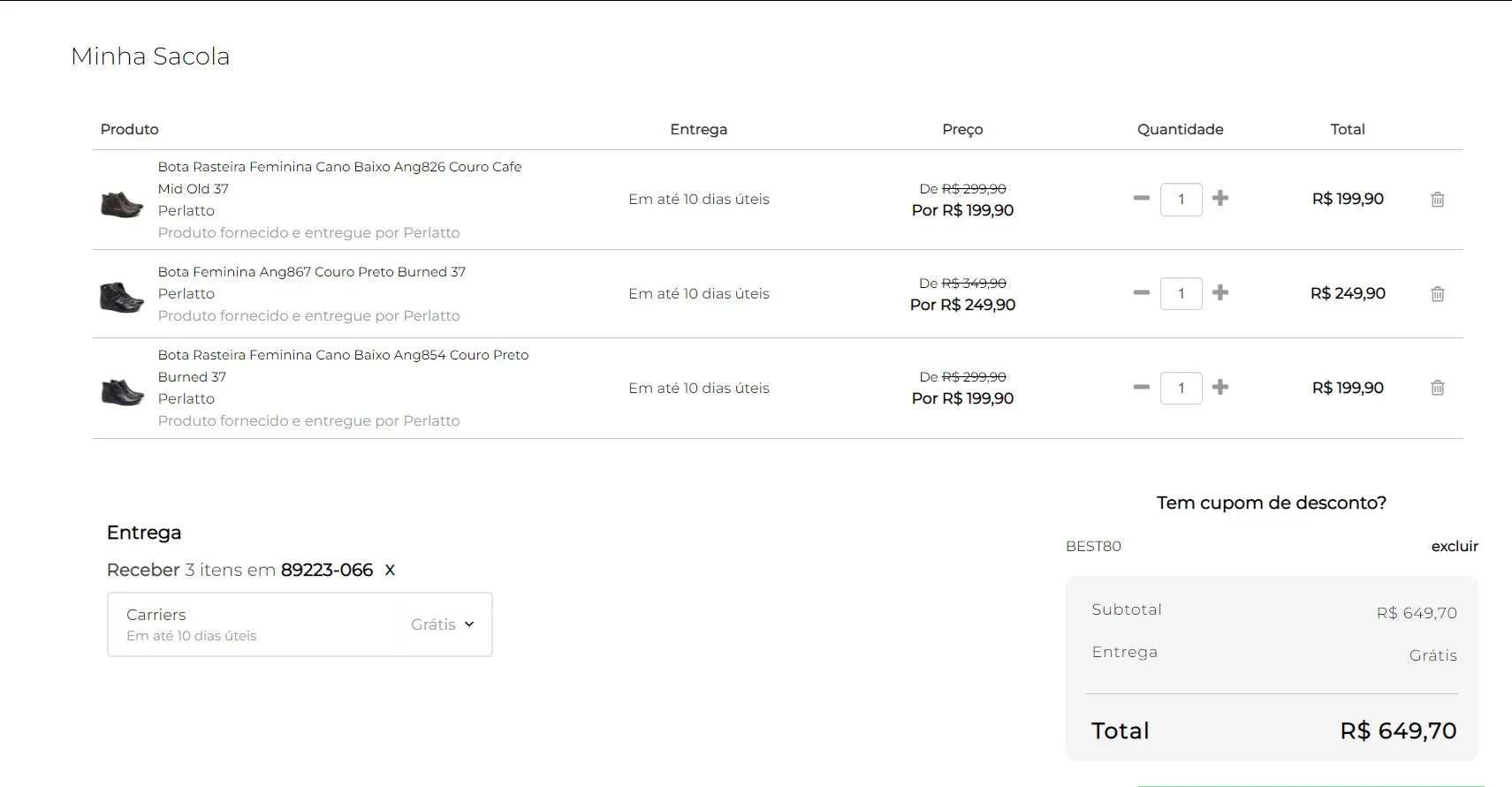Decrease quantity of Ang826 Couro Cafe boot

(x=1141, y=199)
